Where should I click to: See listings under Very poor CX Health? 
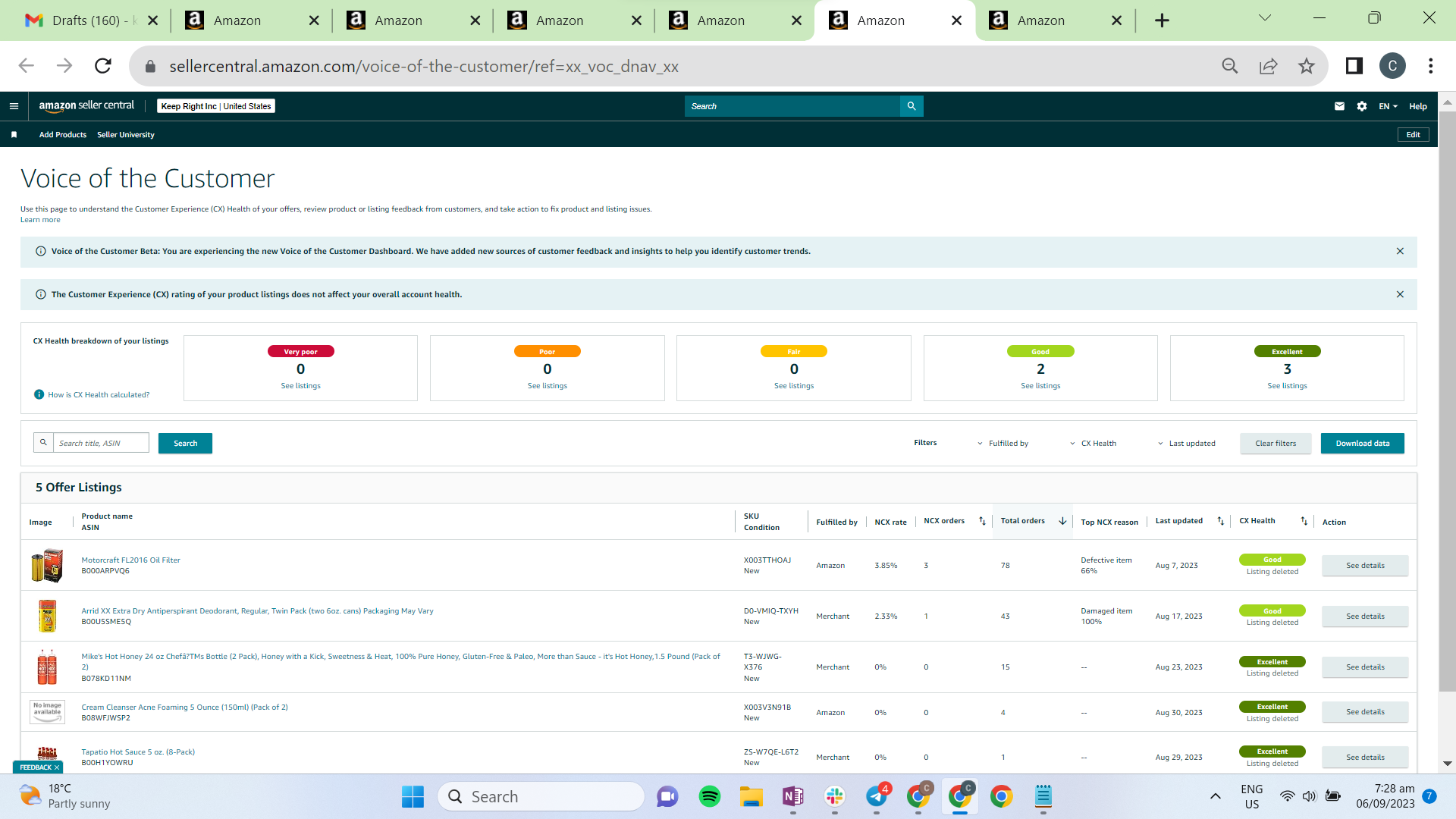click(x=300, y=386)
